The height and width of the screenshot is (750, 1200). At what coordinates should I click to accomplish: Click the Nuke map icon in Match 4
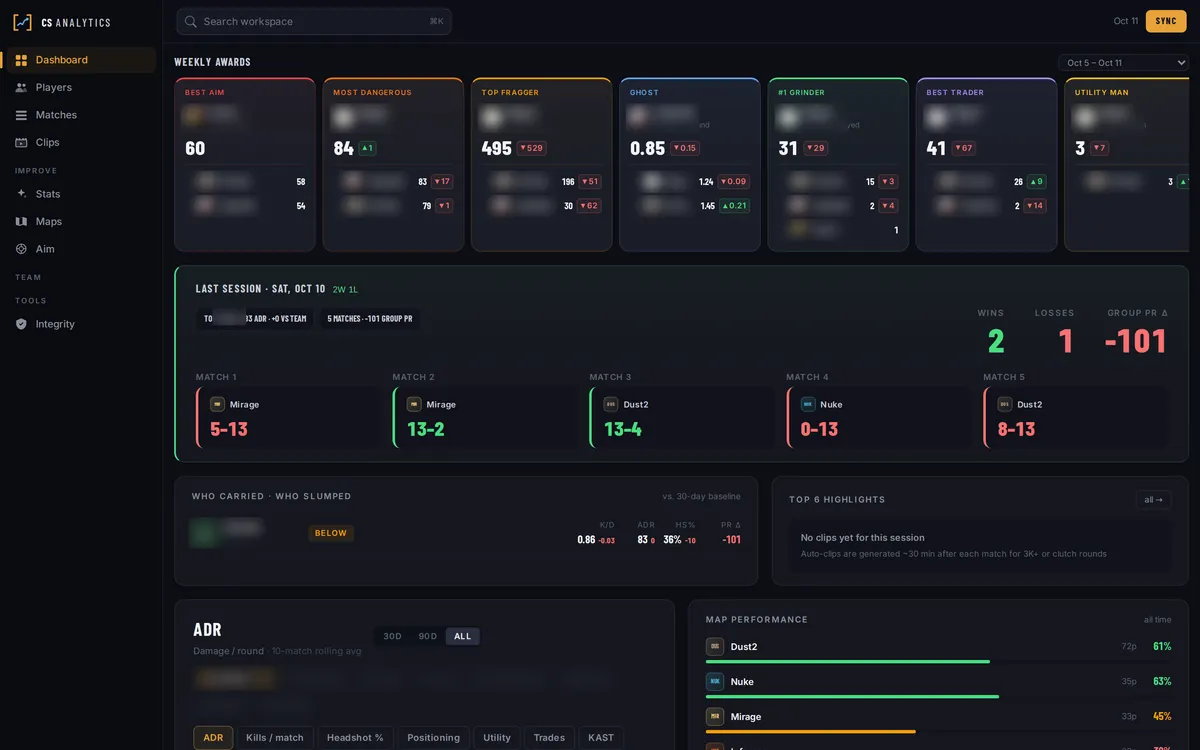tap(808, 405)
